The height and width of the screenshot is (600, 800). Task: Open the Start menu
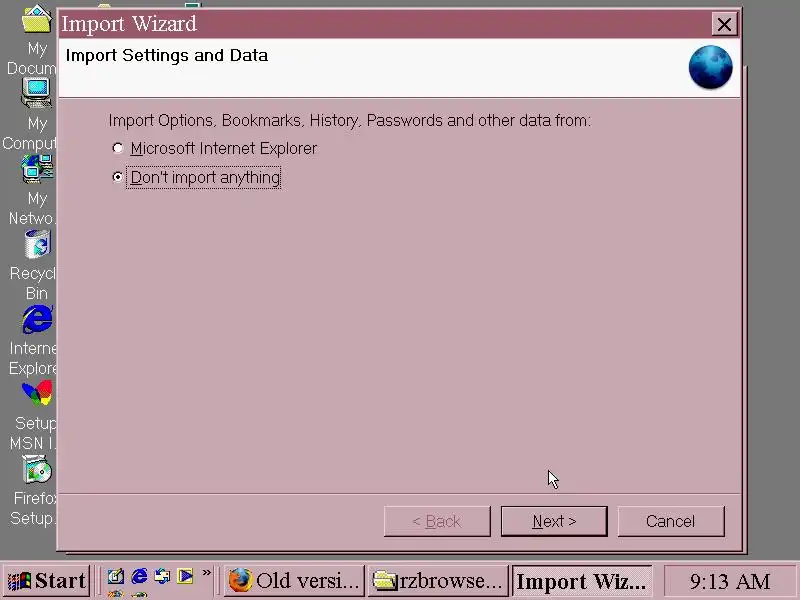coord(46,581)
